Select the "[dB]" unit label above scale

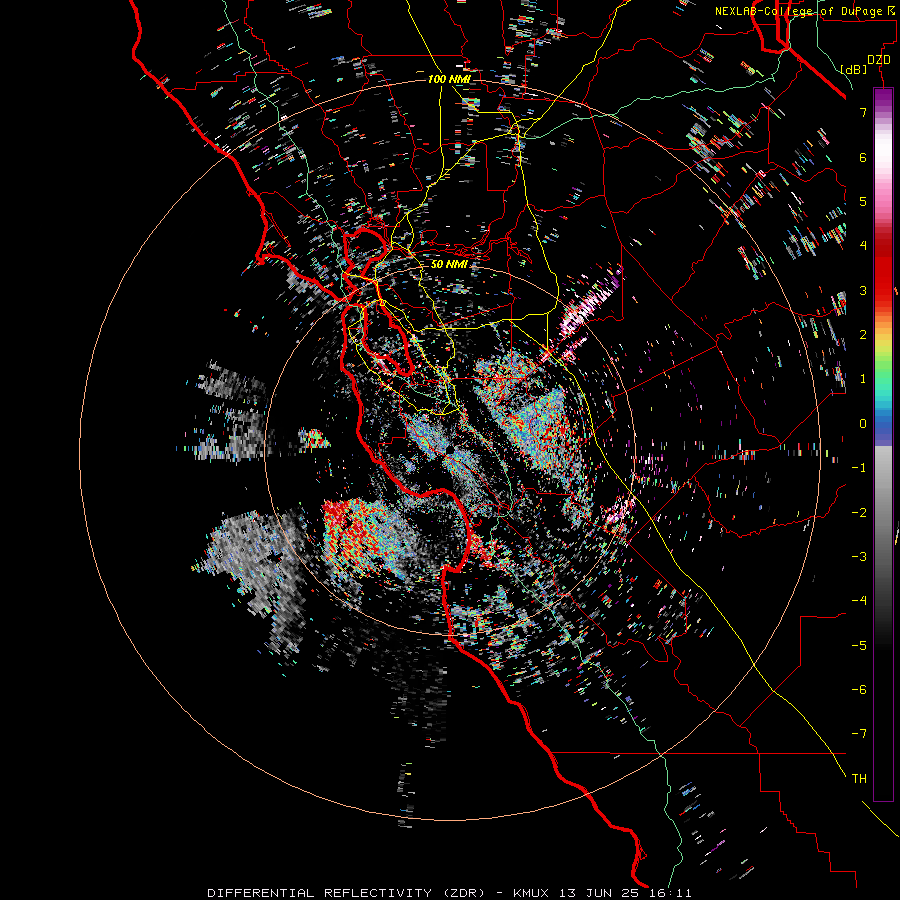854,69
